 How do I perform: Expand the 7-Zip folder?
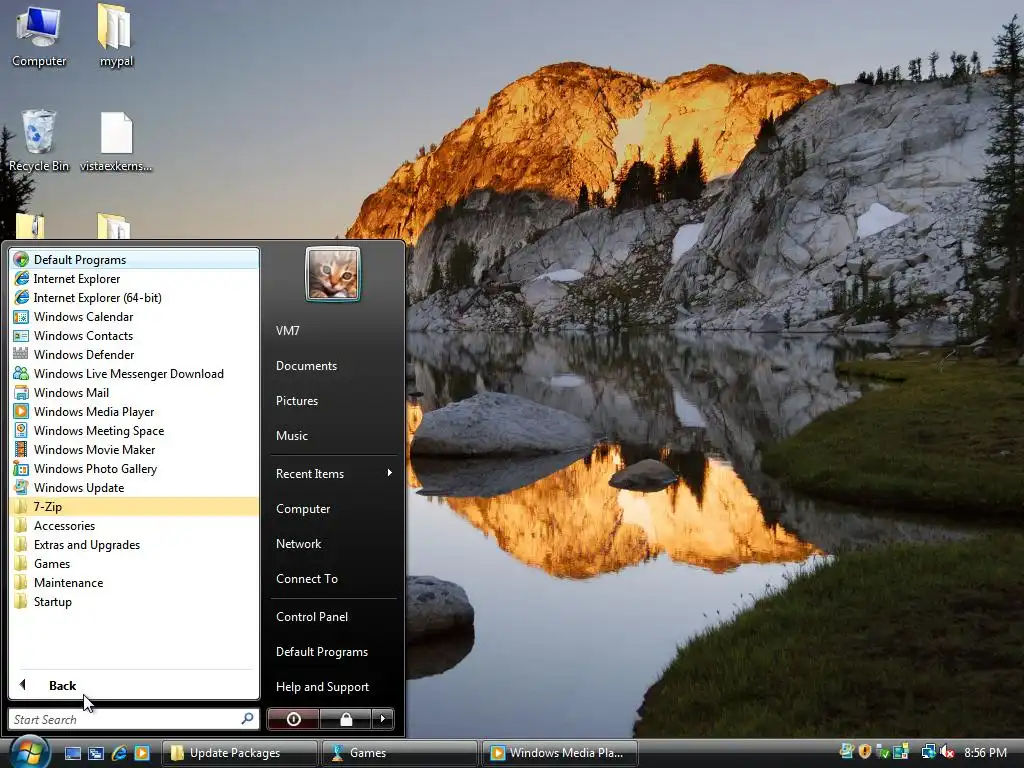pyautogui.click(x=135, y=506)
